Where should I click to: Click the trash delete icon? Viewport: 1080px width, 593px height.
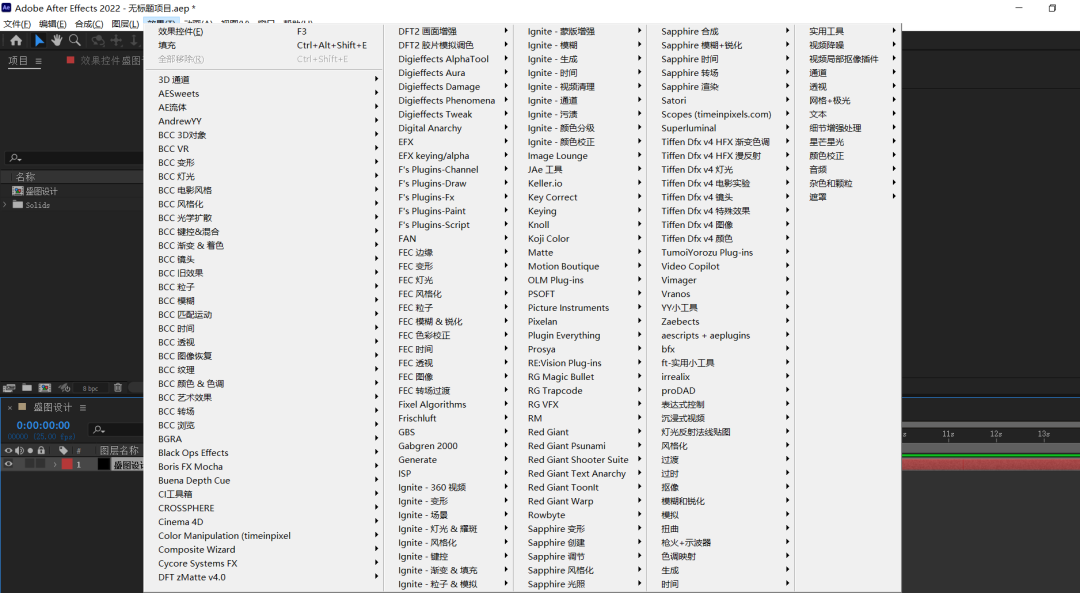pyautogui.click(x=118, y=388)
